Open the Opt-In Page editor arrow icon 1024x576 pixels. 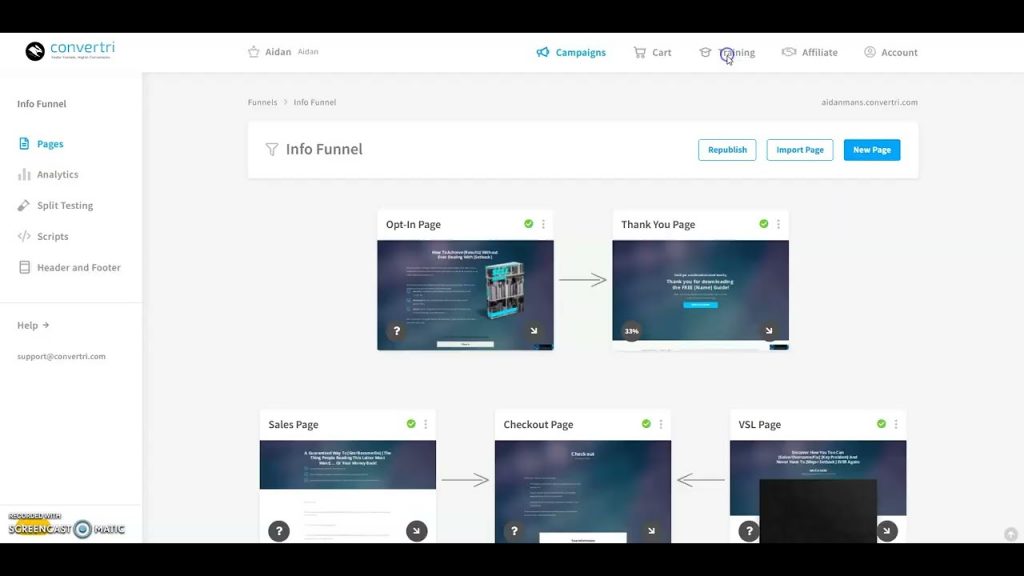pos(534,331)
